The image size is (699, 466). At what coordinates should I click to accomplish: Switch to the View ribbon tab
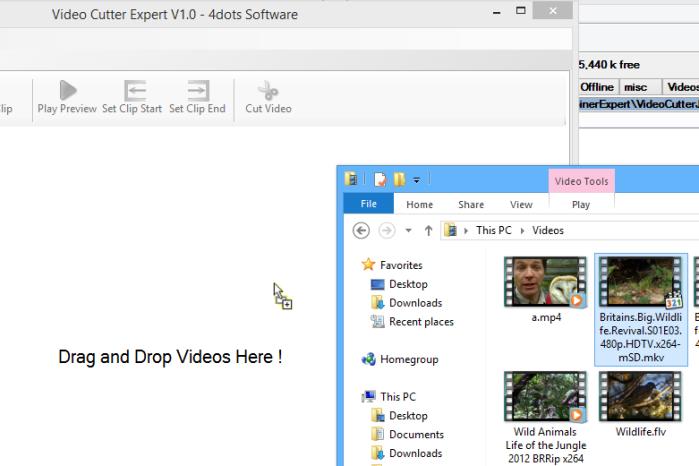[x=521, y=204]
